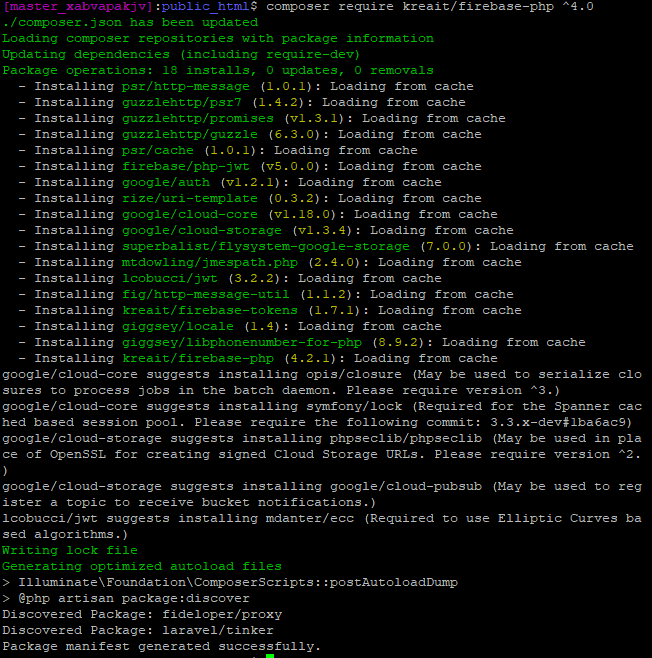Click the green terminal cursor block
The height and width of the screenshot is (658, 652).
click(270, 656)
